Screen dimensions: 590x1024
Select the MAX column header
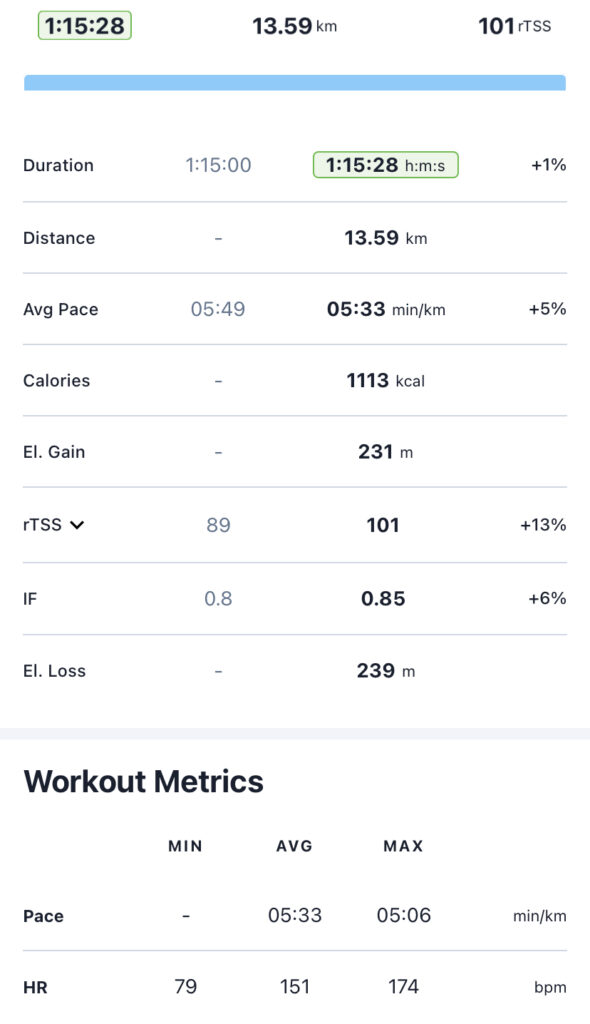pos(403,846)
